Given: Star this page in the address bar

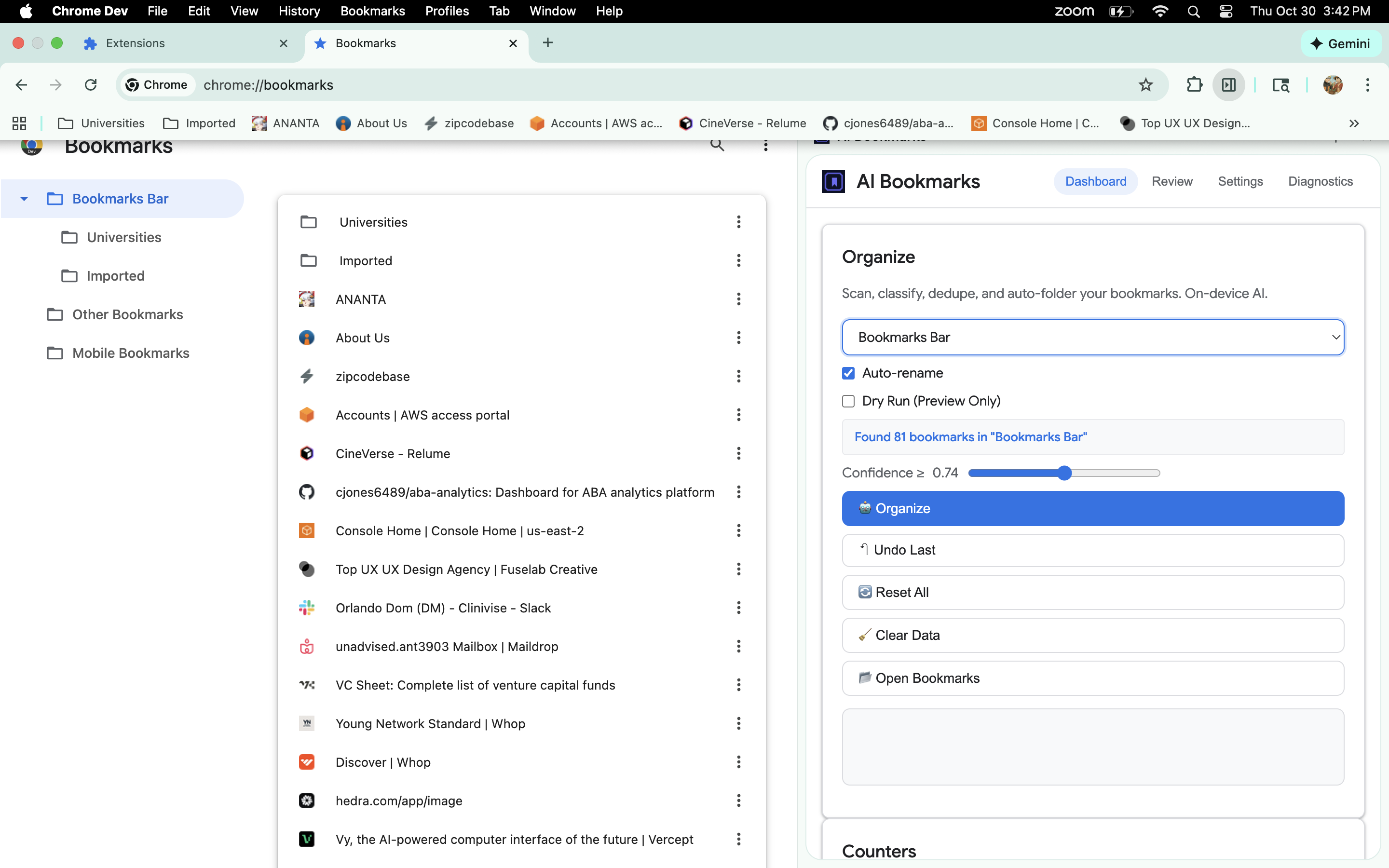Looking at the screenshot, I should pyautogui.click(x=1145, y=85).
